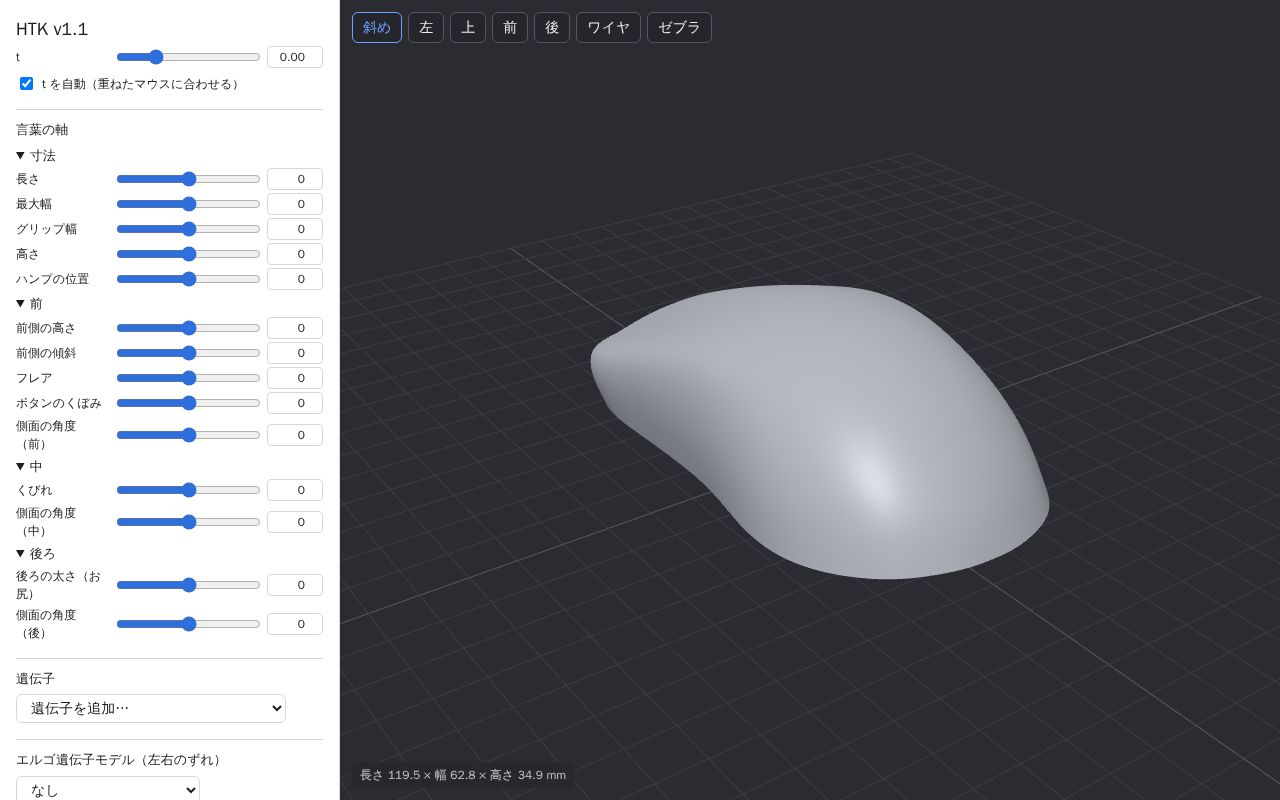This screenshot has height=800, width=1280.
Task: Click the 側面の角度（前） slider
Action: 188,435
